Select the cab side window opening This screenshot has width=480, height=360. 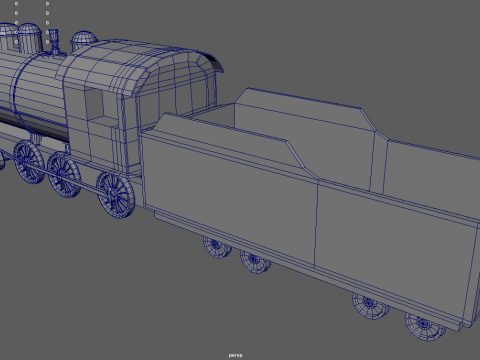(94, 103)
